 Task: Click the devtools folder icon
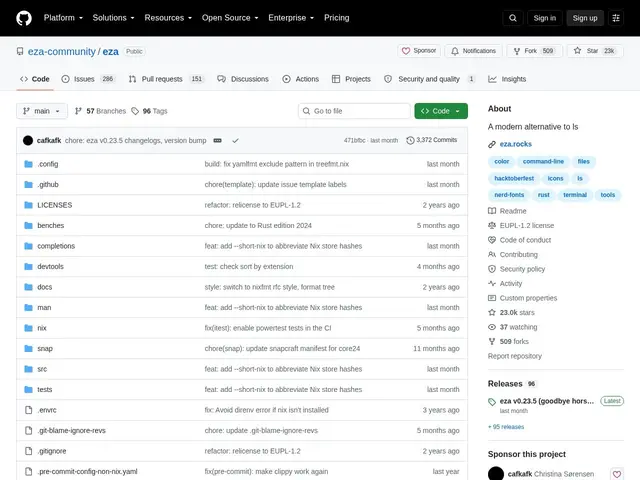point(29,267)
